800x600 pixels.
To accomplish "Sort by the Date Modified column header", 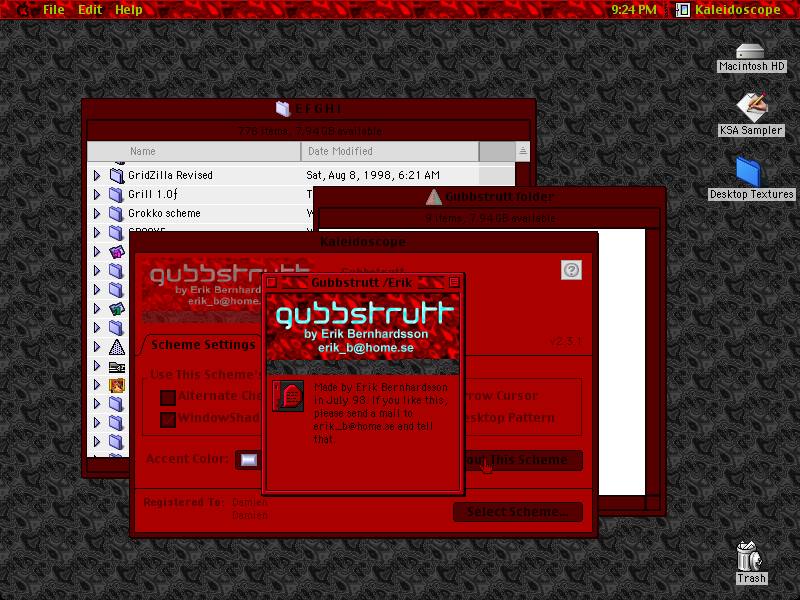I will tap(390, 152).
